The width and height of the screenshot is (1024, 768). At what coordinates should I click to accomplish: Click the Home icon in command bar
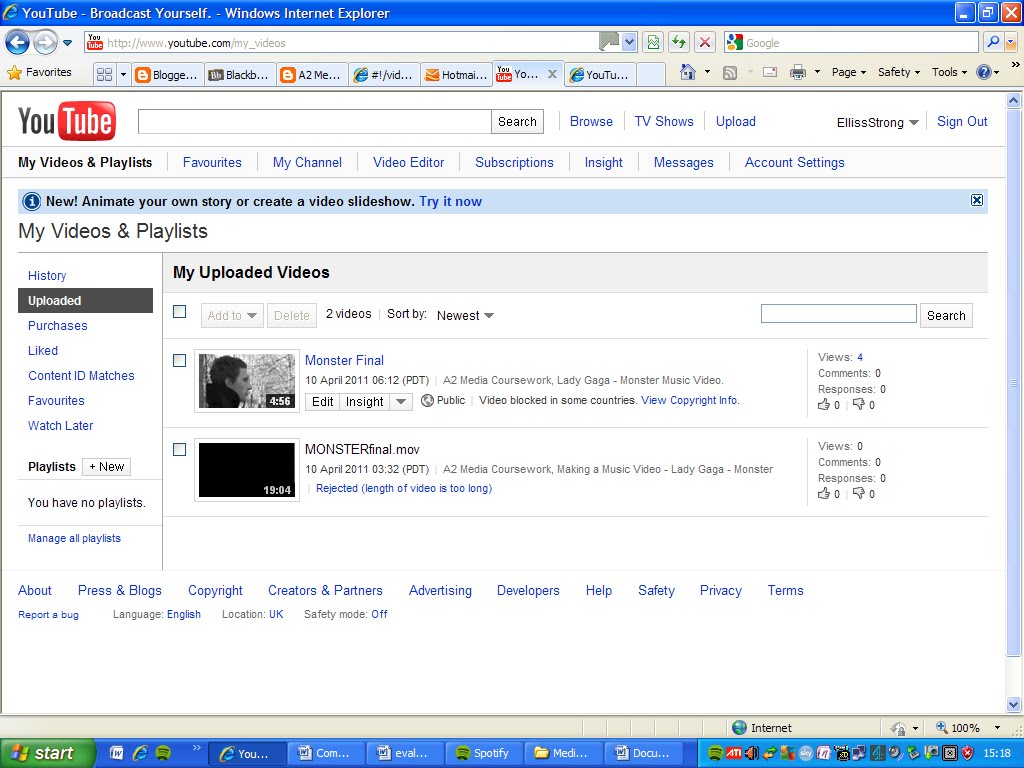tap(688, 72)
